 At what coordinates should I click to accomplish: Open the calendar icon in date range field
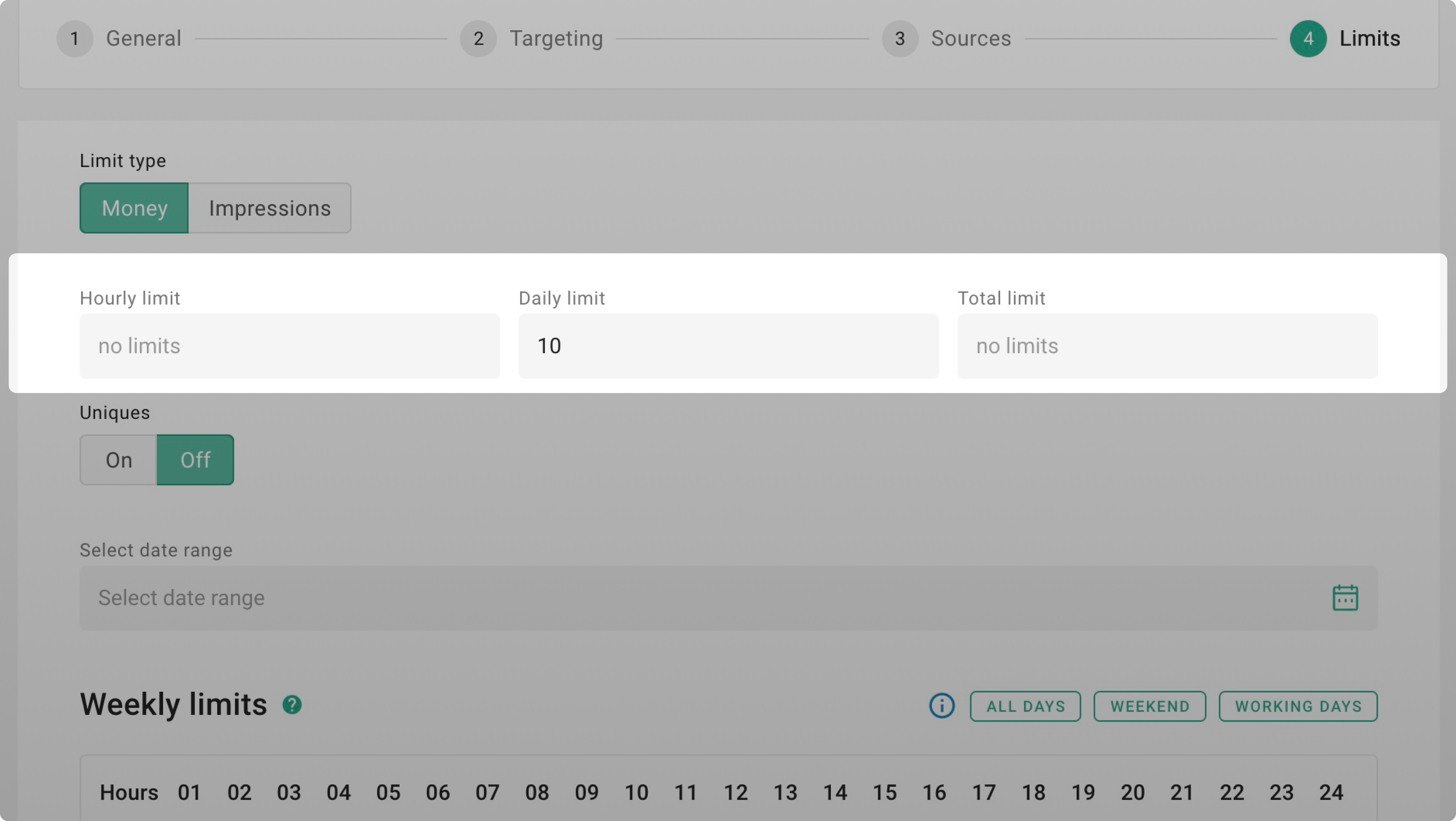(x=1345, y=598)
